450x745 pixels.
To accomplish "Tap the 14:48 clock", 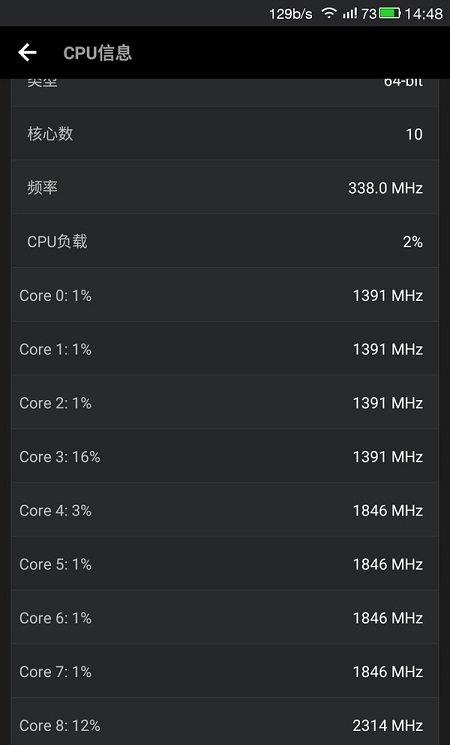I will (x=423, y=13).
